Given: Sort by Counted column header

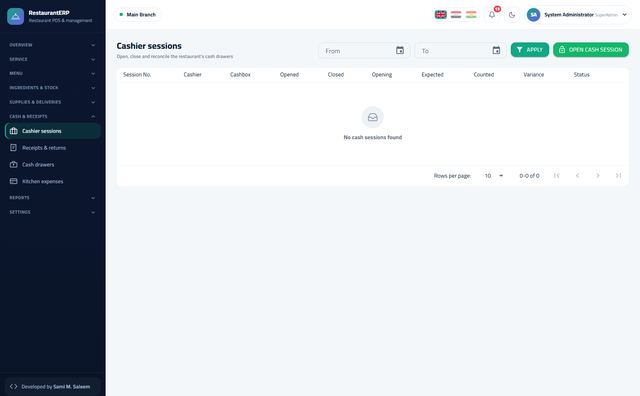Looking at the screenshot, I should (484, 75).
